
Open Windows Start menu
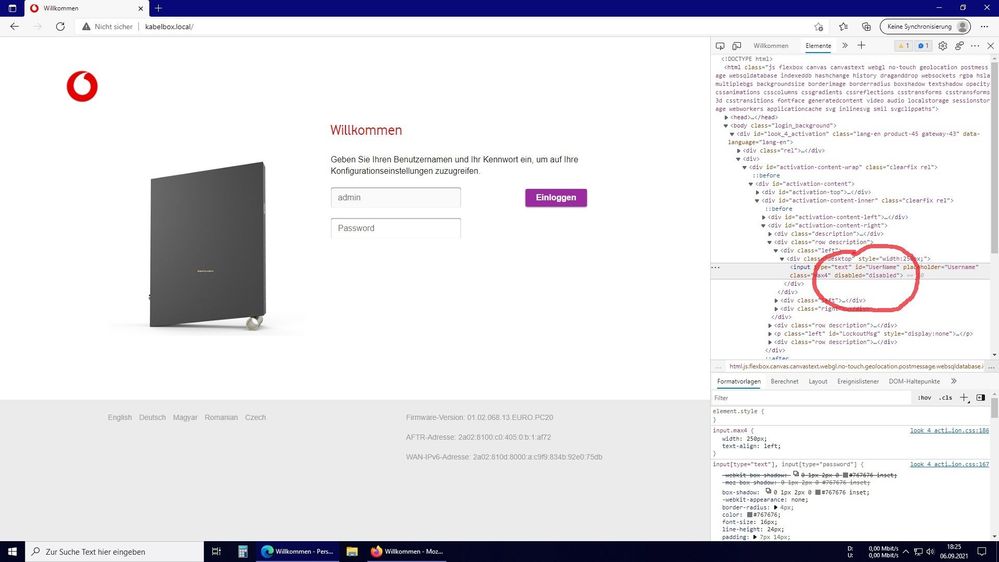pyautogui.click(x=12, y=551)
